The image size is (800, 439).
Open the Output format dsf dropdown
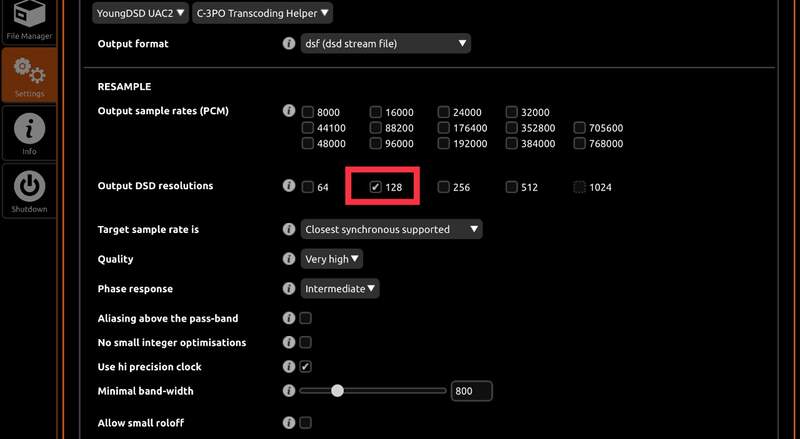[386, 44]
